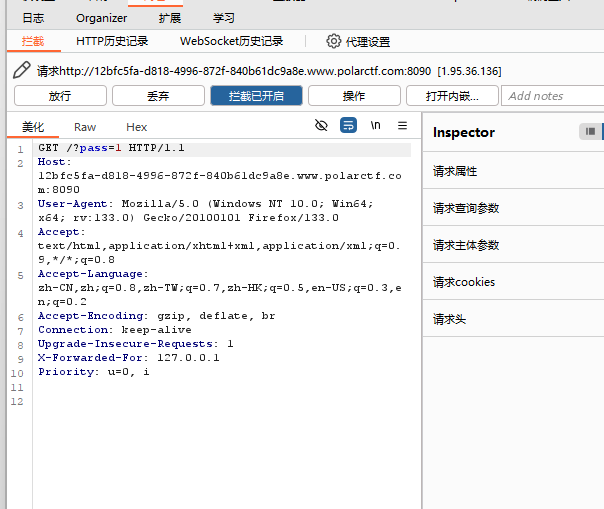604x509 pixels.
Task: Expand 请求属性 section in Inspector
Action: tap(513, 171)
